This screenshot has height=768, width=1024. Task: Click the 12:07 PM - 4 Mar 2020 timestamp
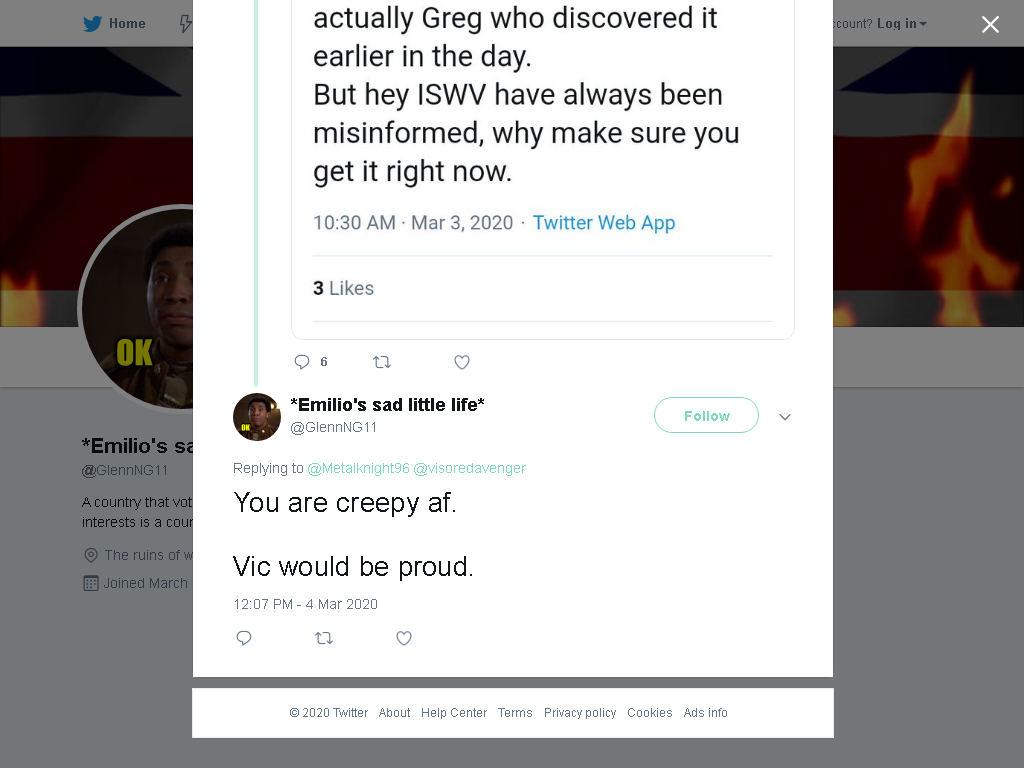(x=306, y=604)
